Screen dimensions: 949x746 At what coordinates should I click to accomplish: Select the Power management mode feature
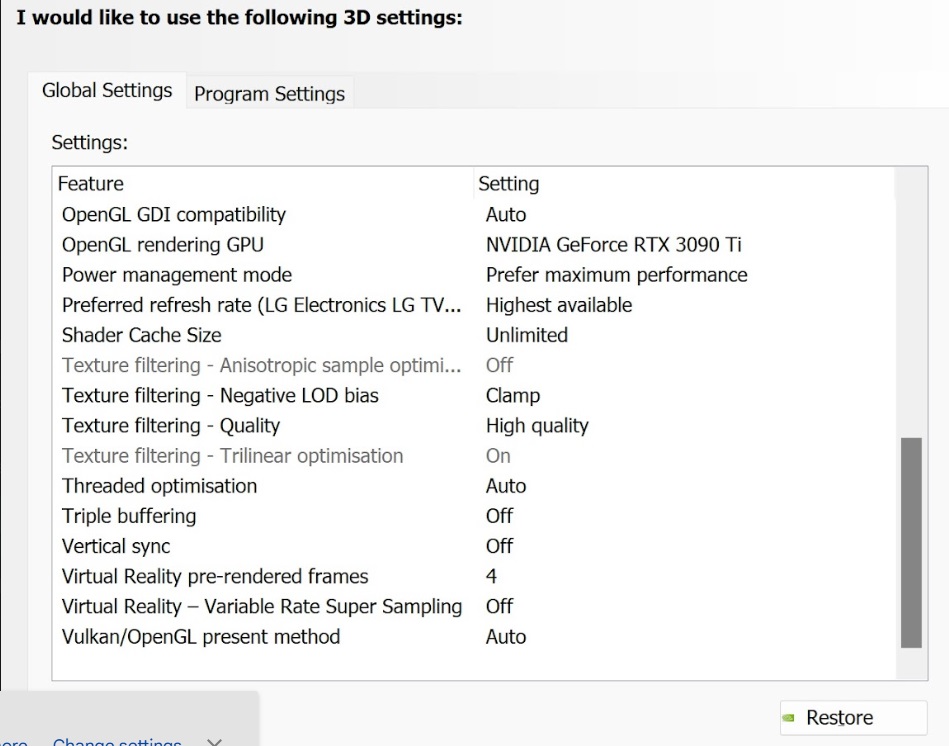pos(177,275)
